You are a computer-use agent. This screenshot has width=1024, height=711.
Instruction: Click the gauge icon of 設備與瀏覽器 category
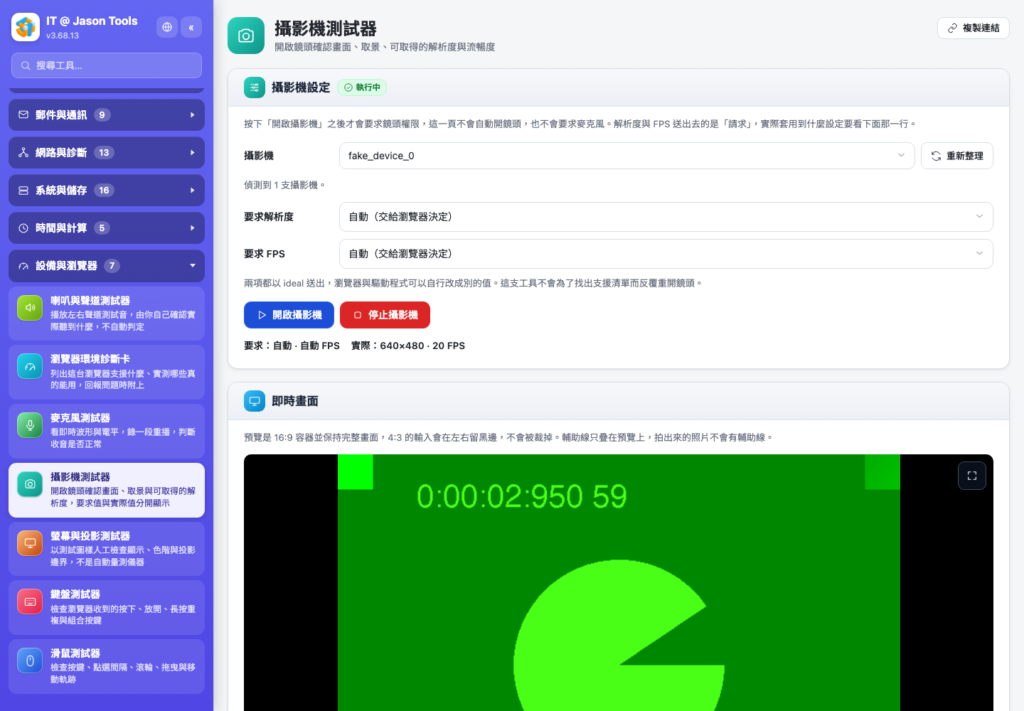click(x=24, y=266)
